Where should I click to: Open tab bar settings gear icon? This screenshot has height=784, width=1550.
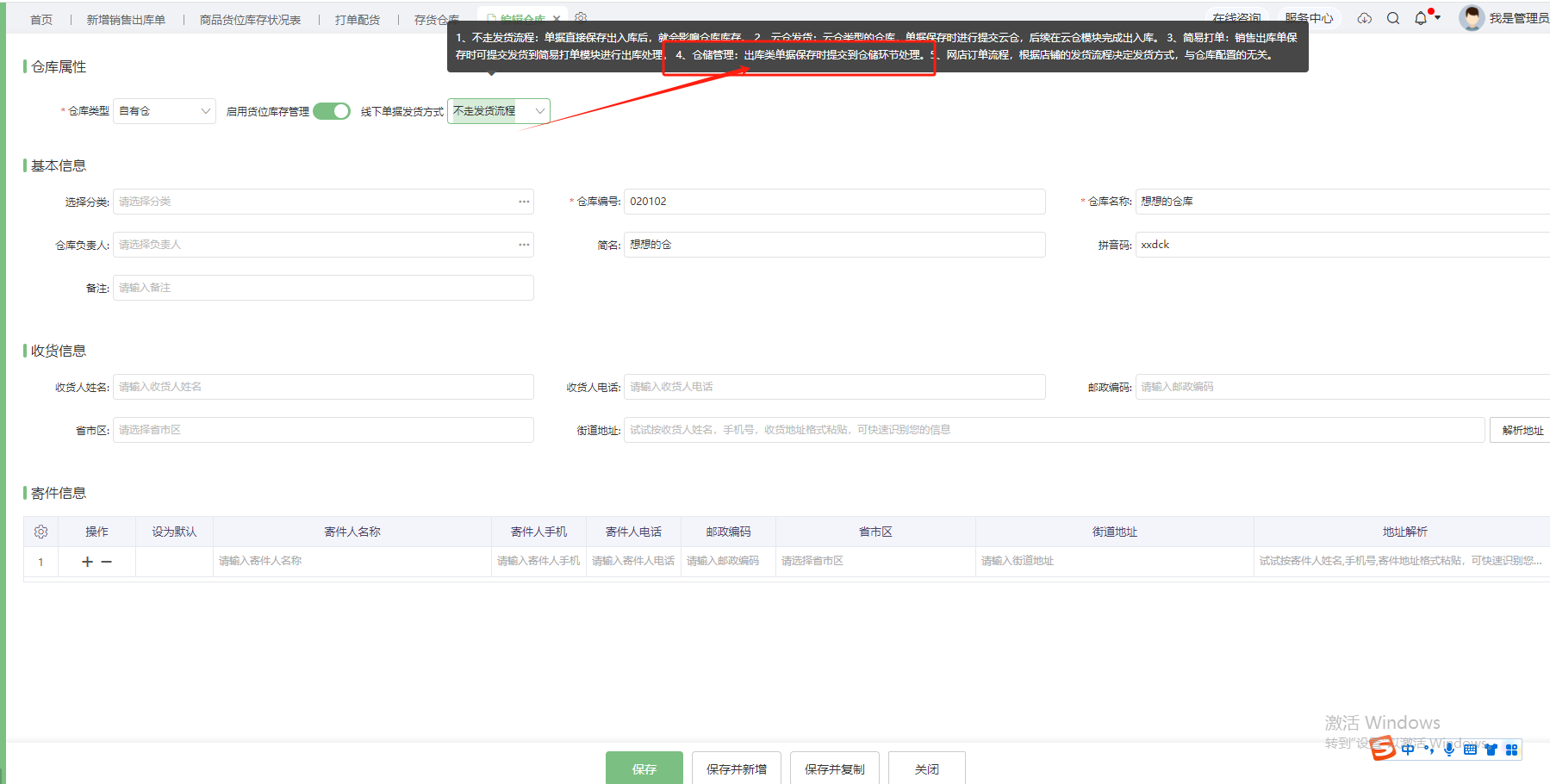(582, 17)
